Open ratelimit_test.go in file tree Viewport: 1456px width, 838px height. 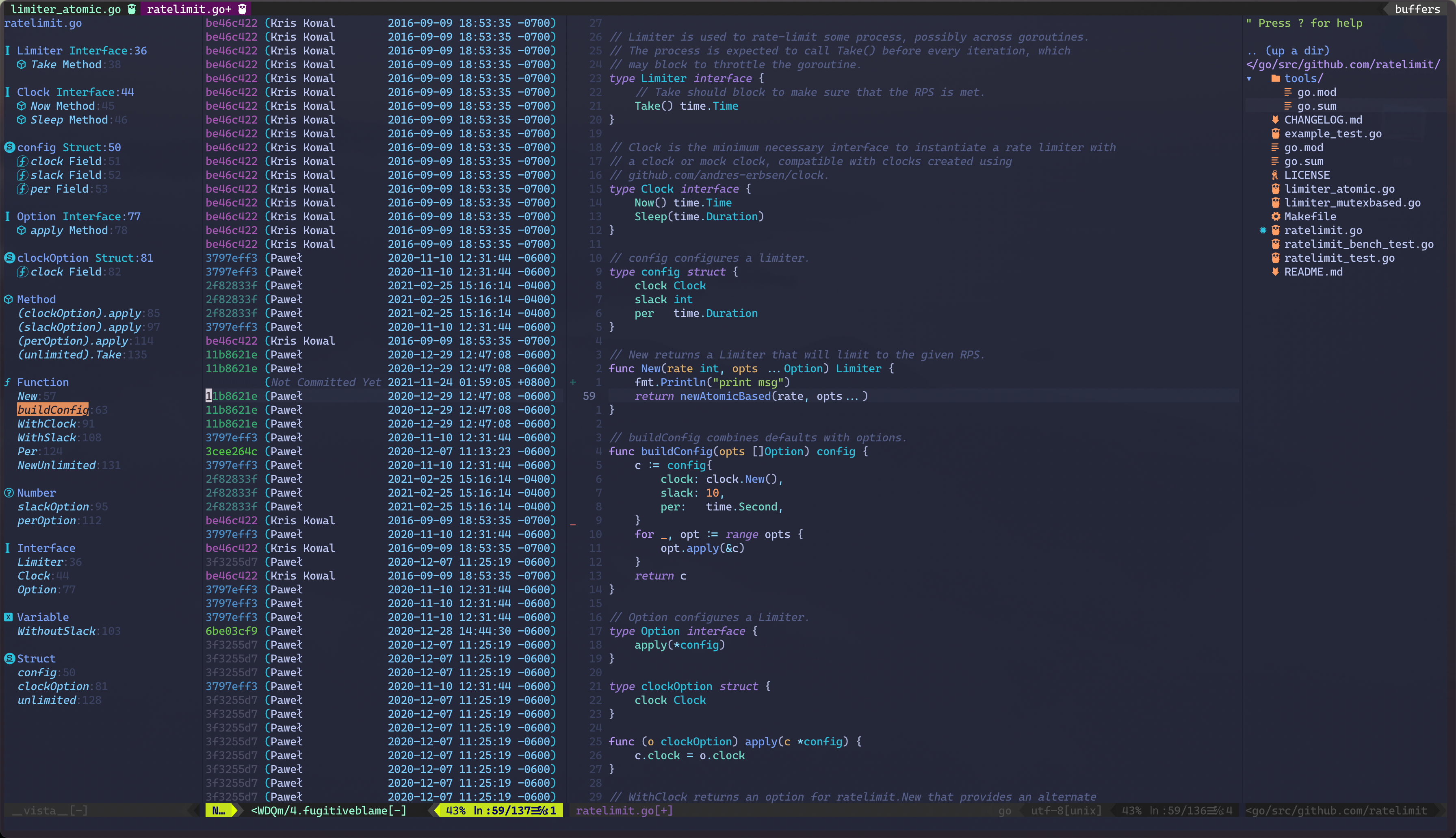[x=1339, y=258]
